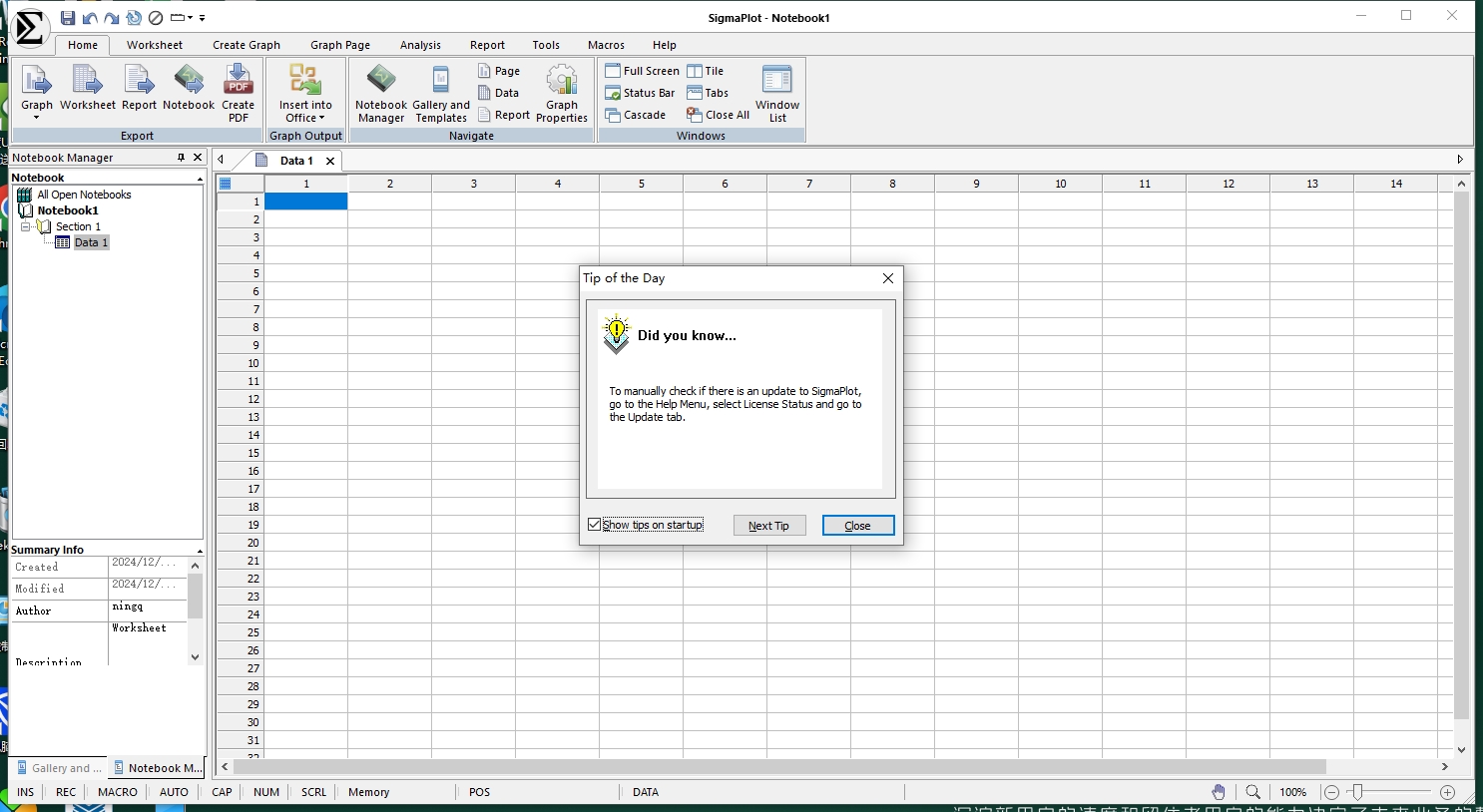Open the Notebook Manager ribbon icon
1483x812 pixels.
[x=381, y=93]
